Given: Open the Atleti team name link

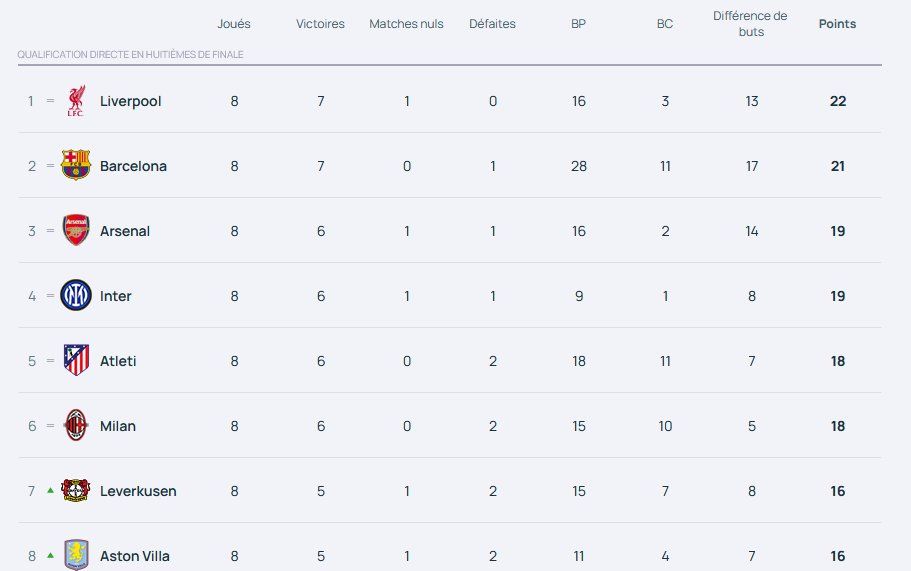Looking at the screenshot, I should pos(118,361).
